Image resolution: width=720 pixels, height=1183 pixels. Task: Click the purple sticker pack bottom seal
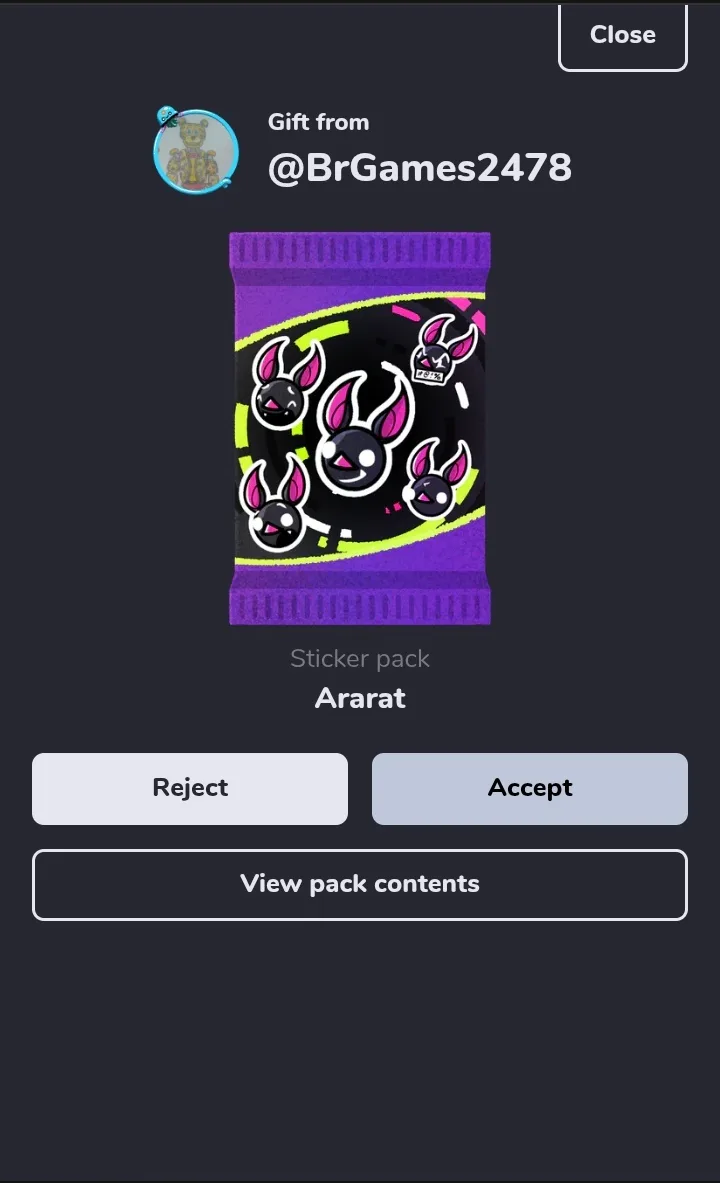[x=360, y=607]
